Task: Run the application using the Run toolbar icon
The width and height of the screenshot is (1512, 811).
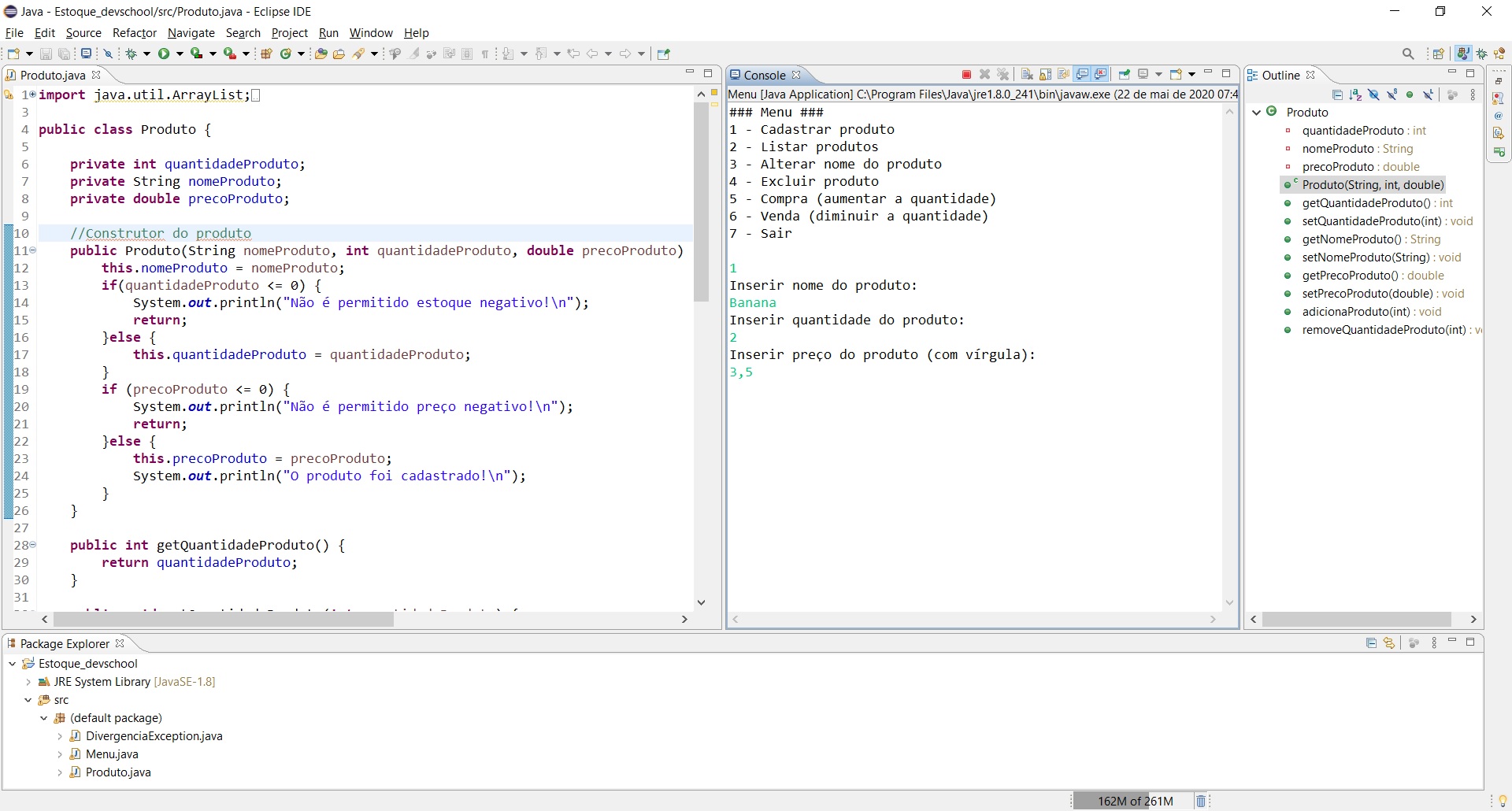Action: (164, 53)
